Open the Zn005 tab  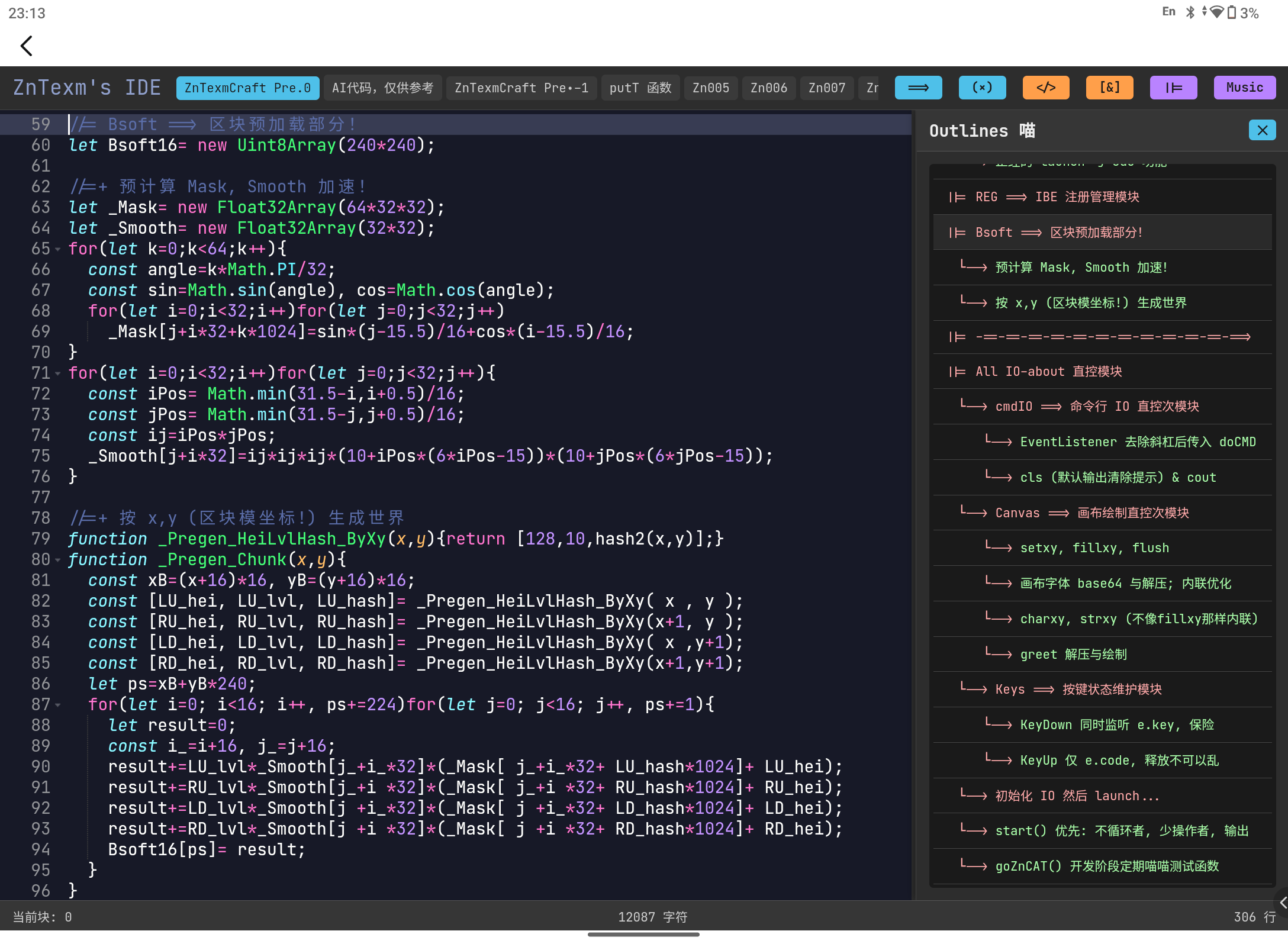[711, 88]
